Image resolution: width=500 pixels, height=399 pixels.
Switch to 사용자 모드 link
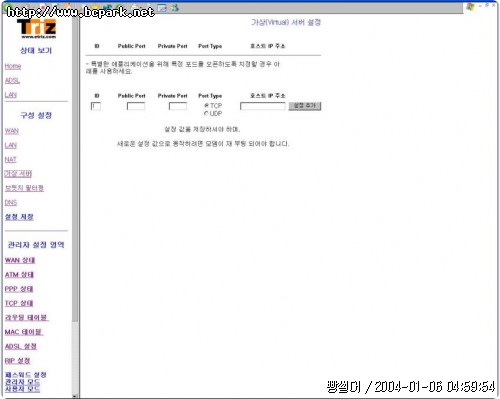point(22,389)
